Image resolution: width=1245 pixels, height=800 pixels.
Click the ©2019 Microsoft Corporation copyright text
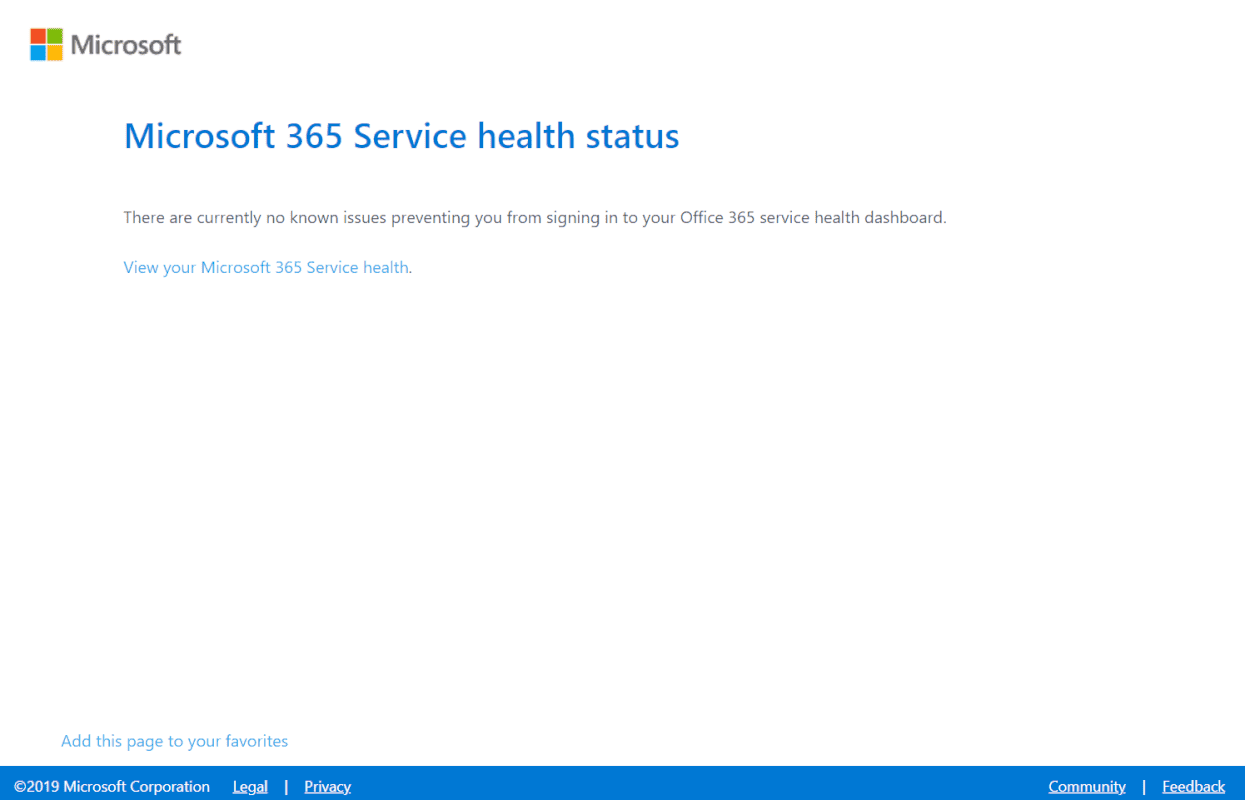[x=112, y=786]
